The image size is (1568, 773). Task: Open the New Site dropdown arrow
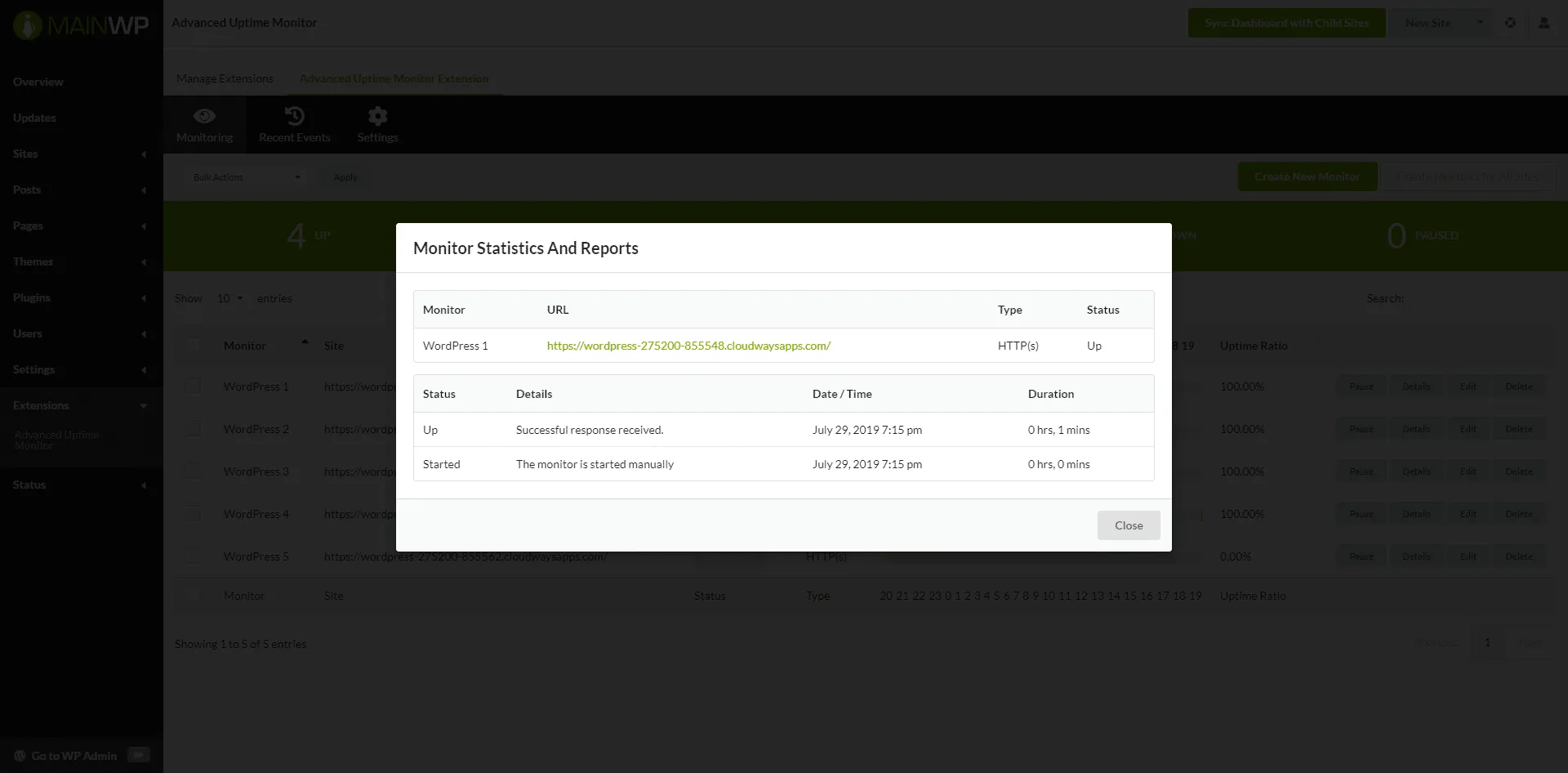tap(1480, 23)
